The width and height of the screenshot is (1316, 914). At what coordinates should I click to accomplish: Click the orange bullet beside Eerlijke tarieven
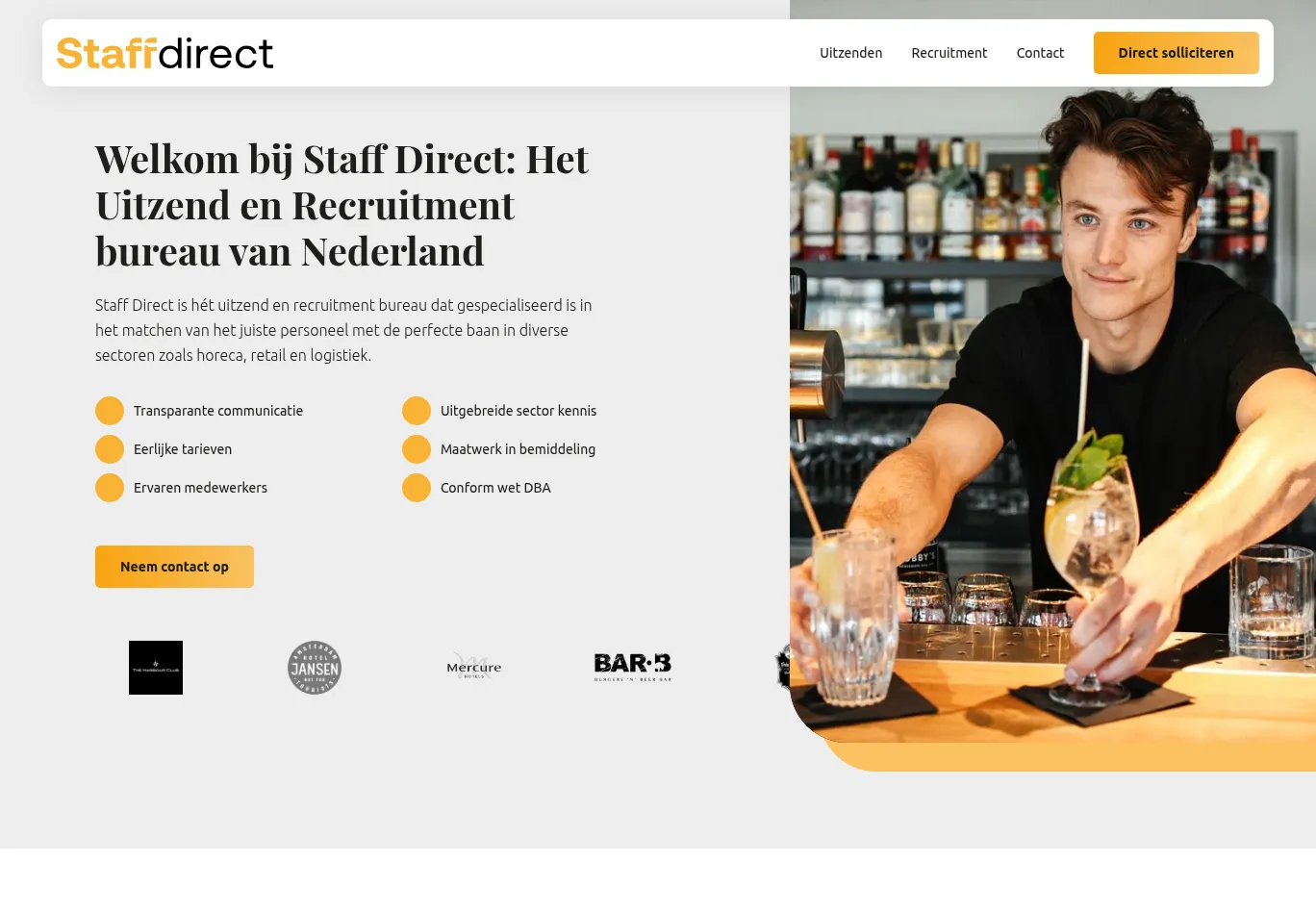[110, 449]
